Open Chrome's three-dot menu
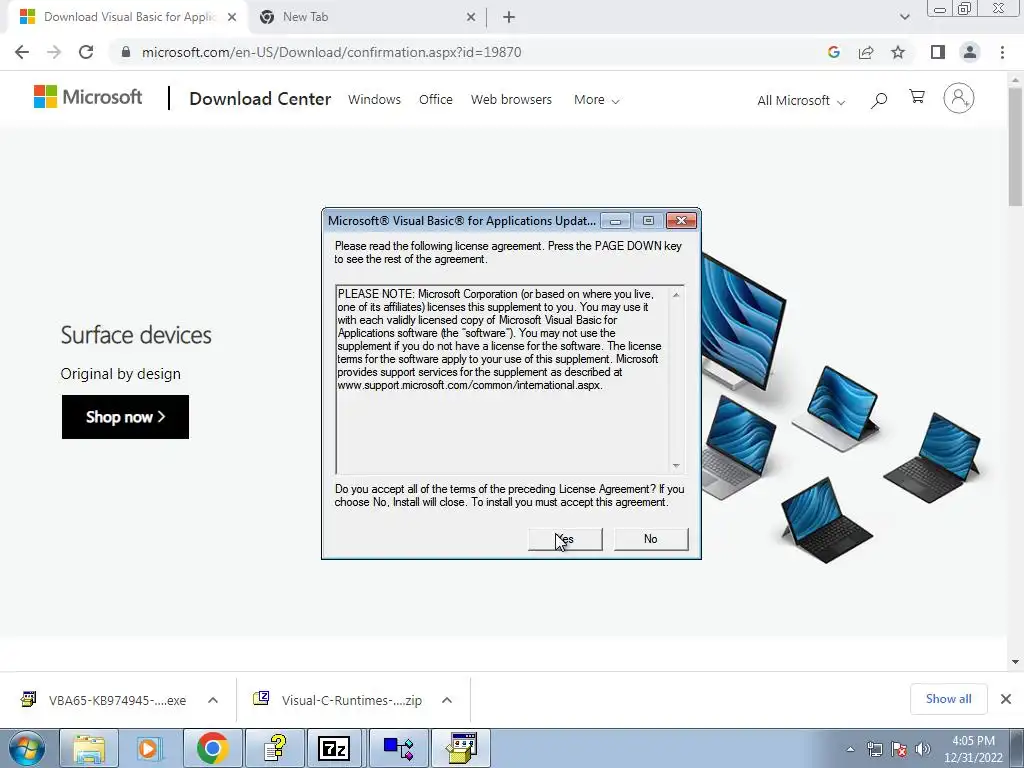 1002,52
